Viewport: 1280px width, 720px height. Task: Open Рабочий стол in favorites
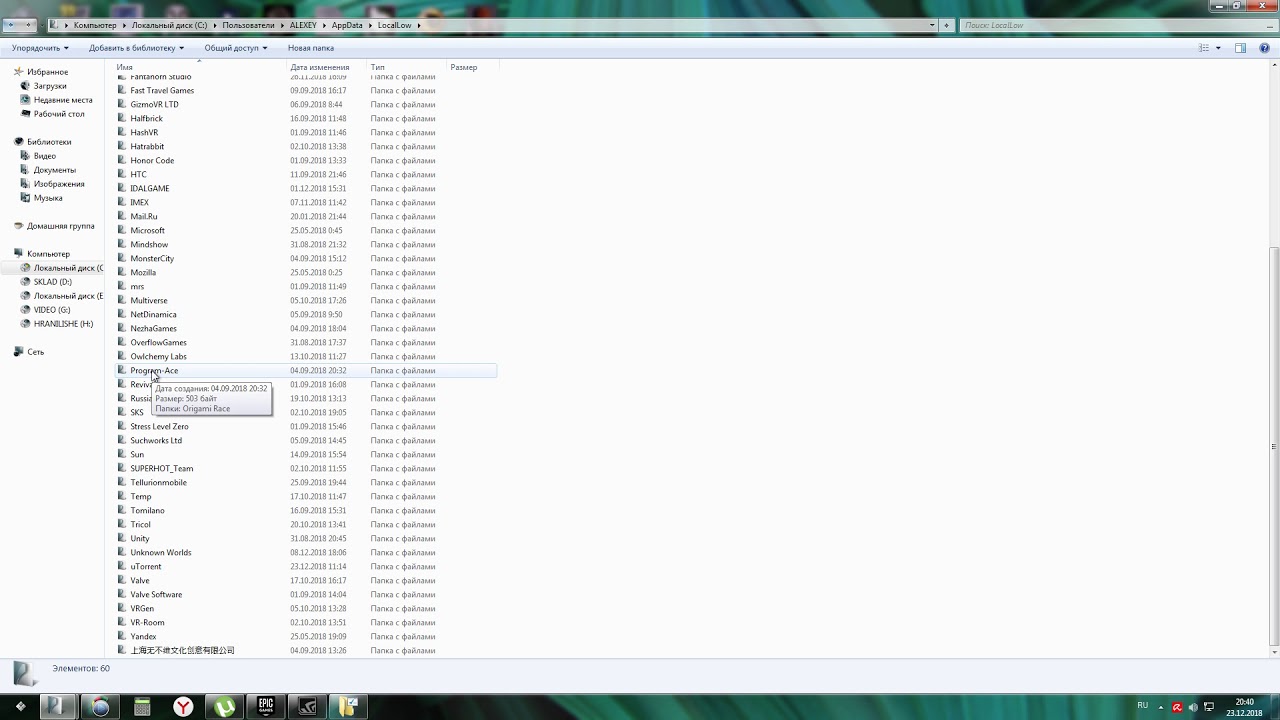click(59, 114)
